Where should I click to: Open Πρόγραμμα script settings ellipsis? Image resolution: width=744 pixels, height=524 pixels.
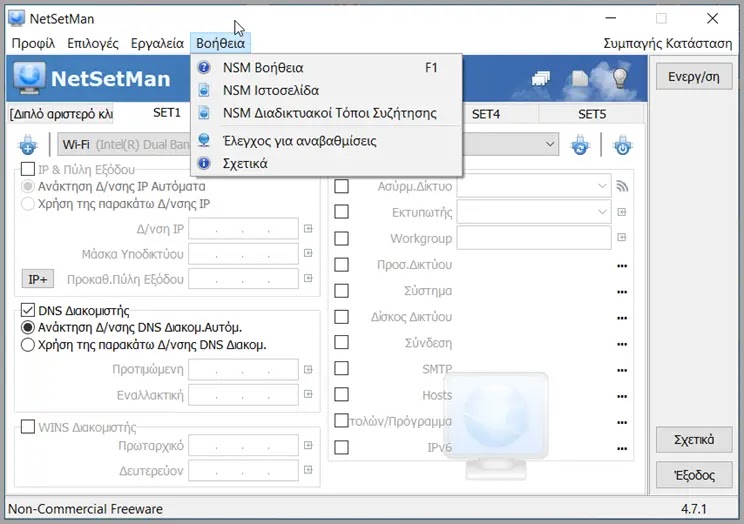(x=622, y=422)
